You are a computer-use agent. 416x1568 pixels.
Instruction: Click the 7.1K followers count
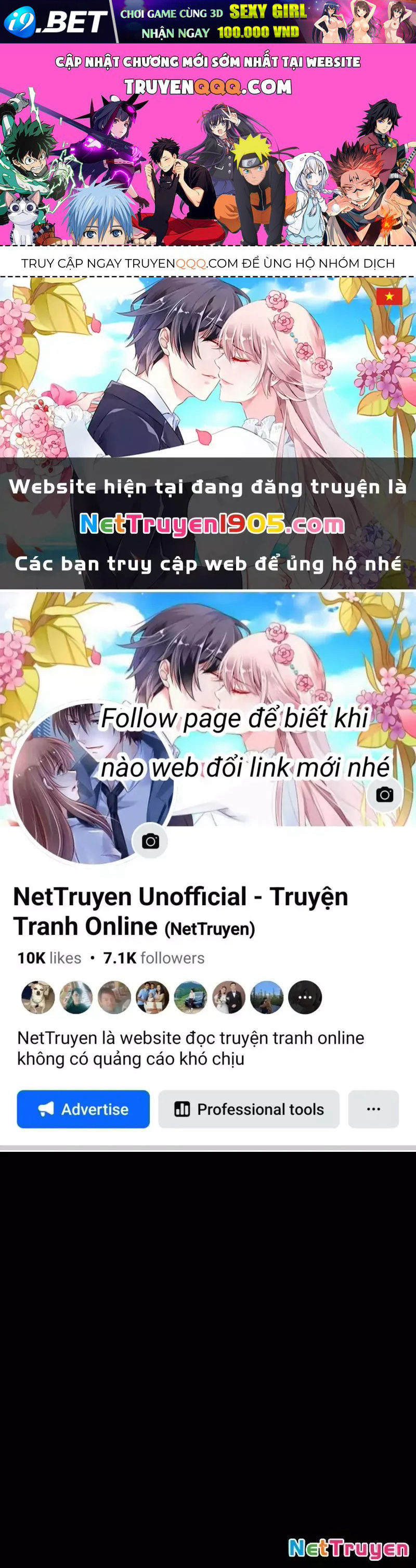coord(154,958)
